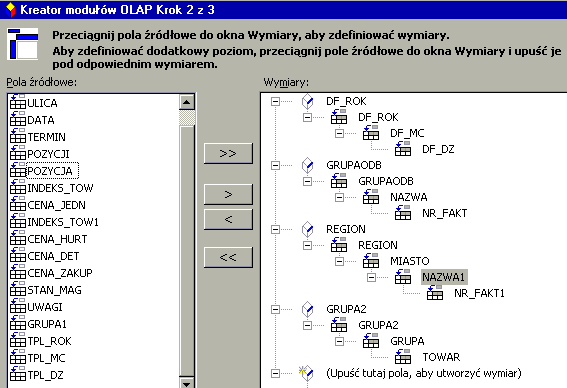Viewport: 567px width, 388px height.
Task: Select the INDEKS_TOW source field
Action: [60, 188]
